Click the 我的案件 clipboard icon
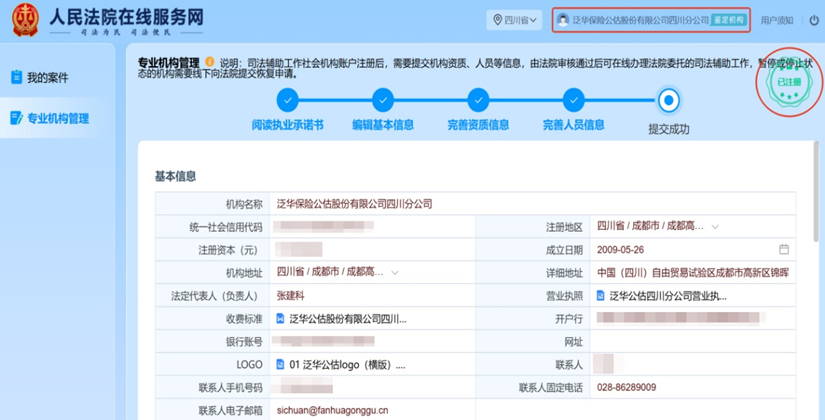The height and width of the screenshot is (420, 825). coord(16,77)
